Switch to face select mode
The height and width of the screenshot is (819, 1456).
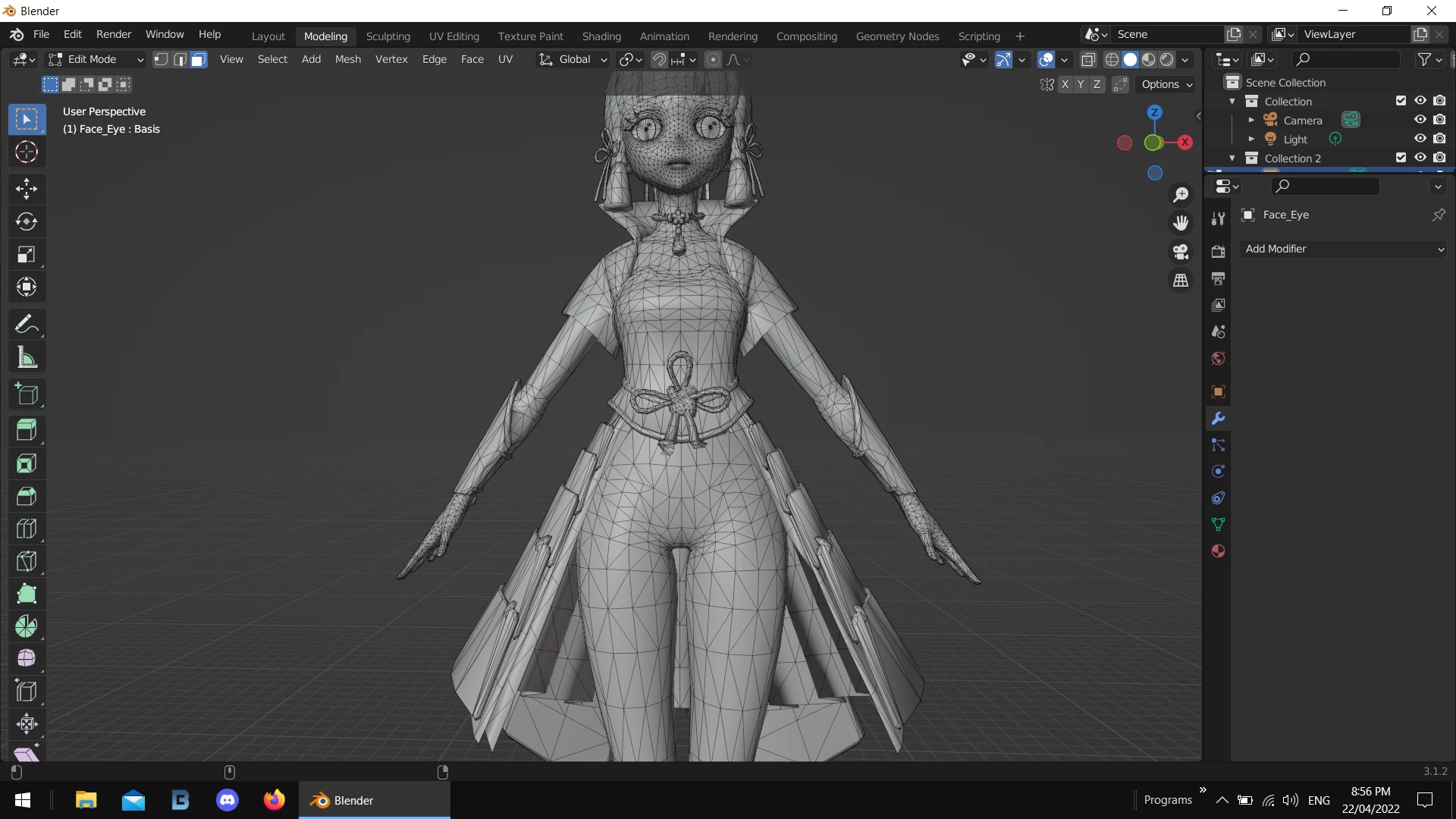point(199,60)
